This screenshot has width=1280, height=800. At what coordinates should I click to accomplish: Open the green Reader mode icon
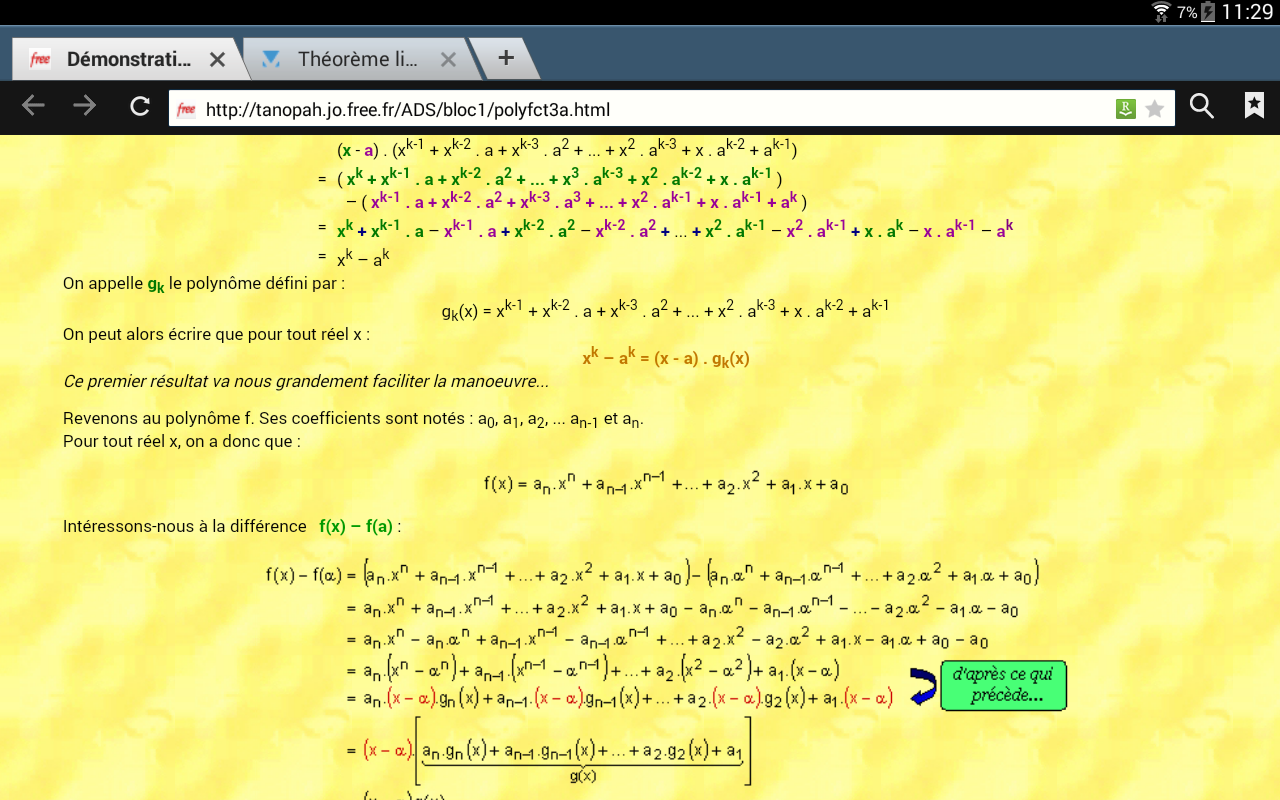tap(1126, 109)
